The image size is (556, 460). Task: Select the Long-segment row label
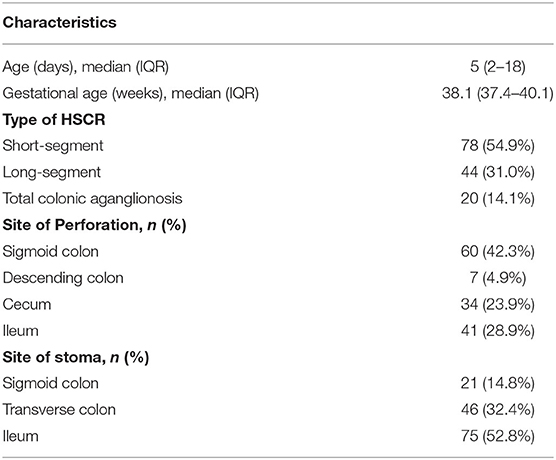[52, 172]
